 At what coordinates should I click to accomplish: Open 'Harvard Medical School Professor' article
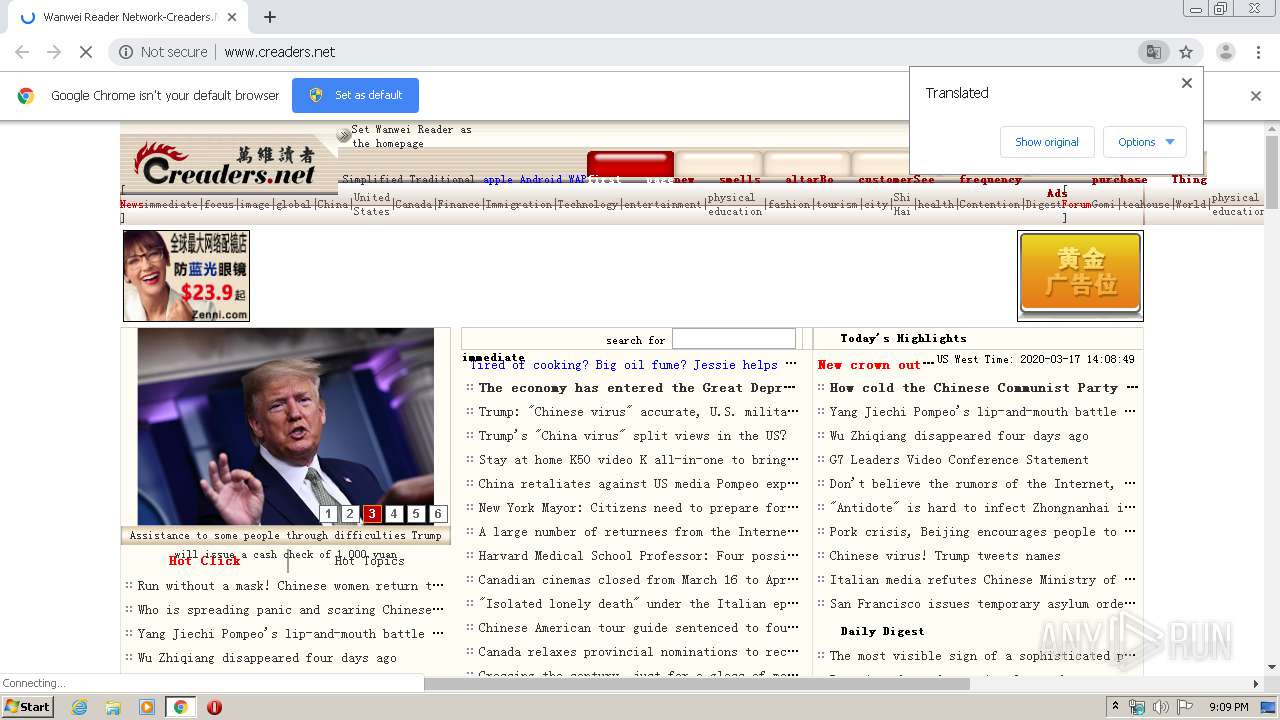point(638,556)
